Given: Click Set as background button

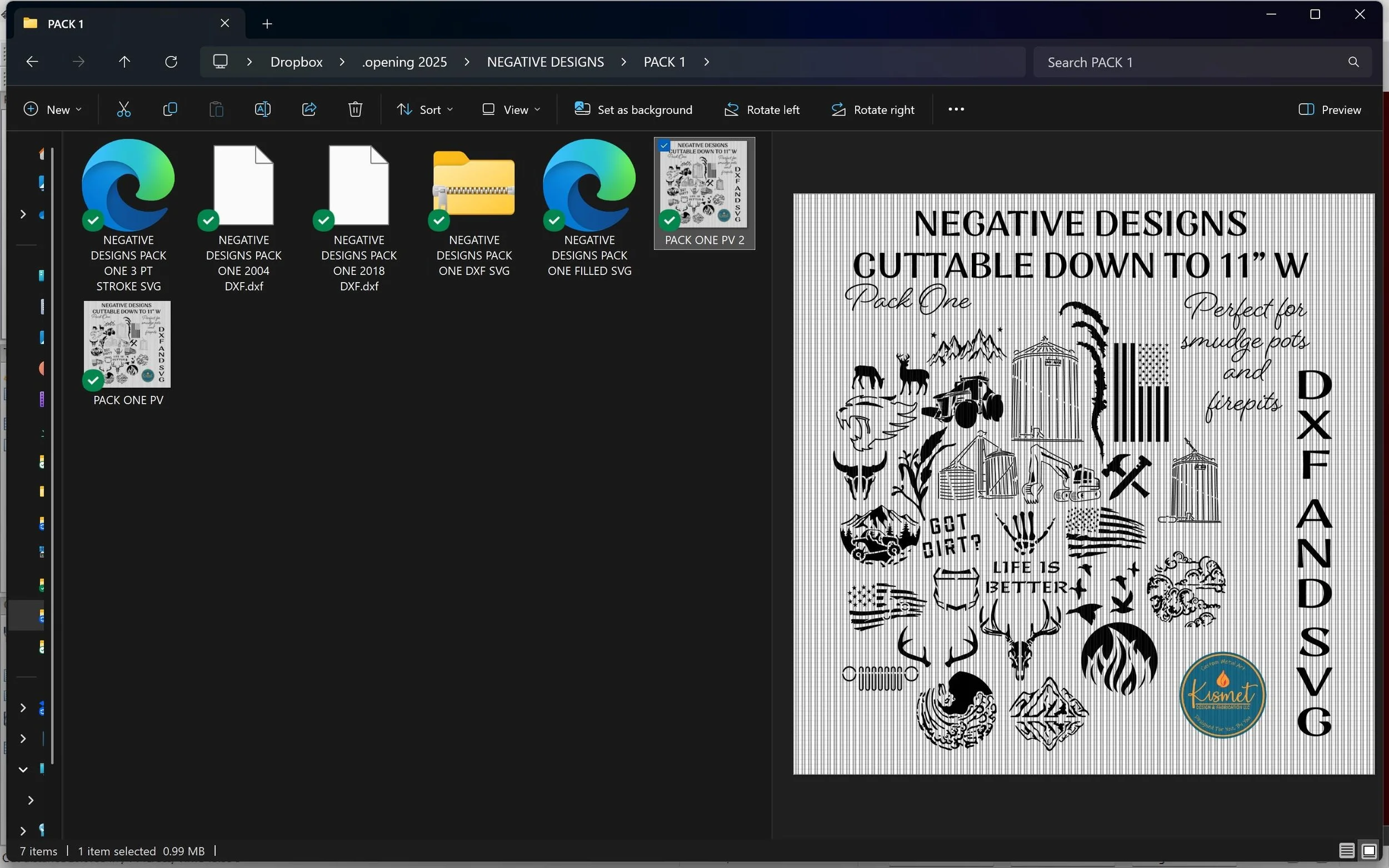Looking at the screenshot, I should (633, 109).
